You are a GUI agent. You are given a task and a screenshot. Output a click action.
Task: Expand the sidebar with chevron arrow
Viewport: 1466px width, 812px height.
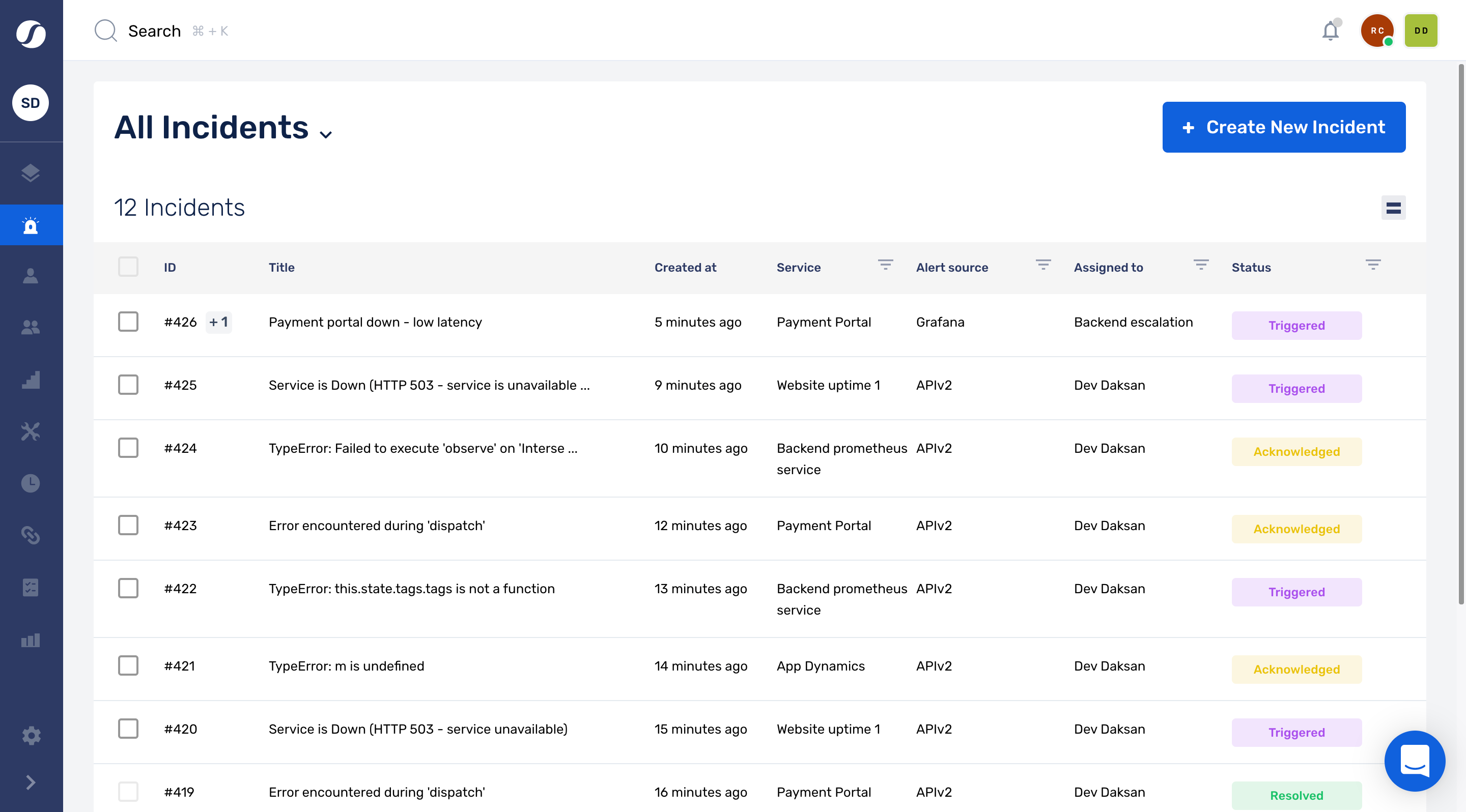31,783
